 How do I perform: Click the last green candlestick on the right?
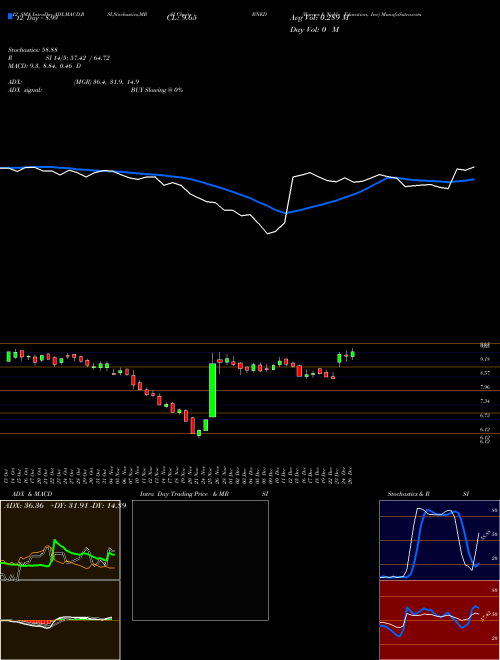point(353,354)
